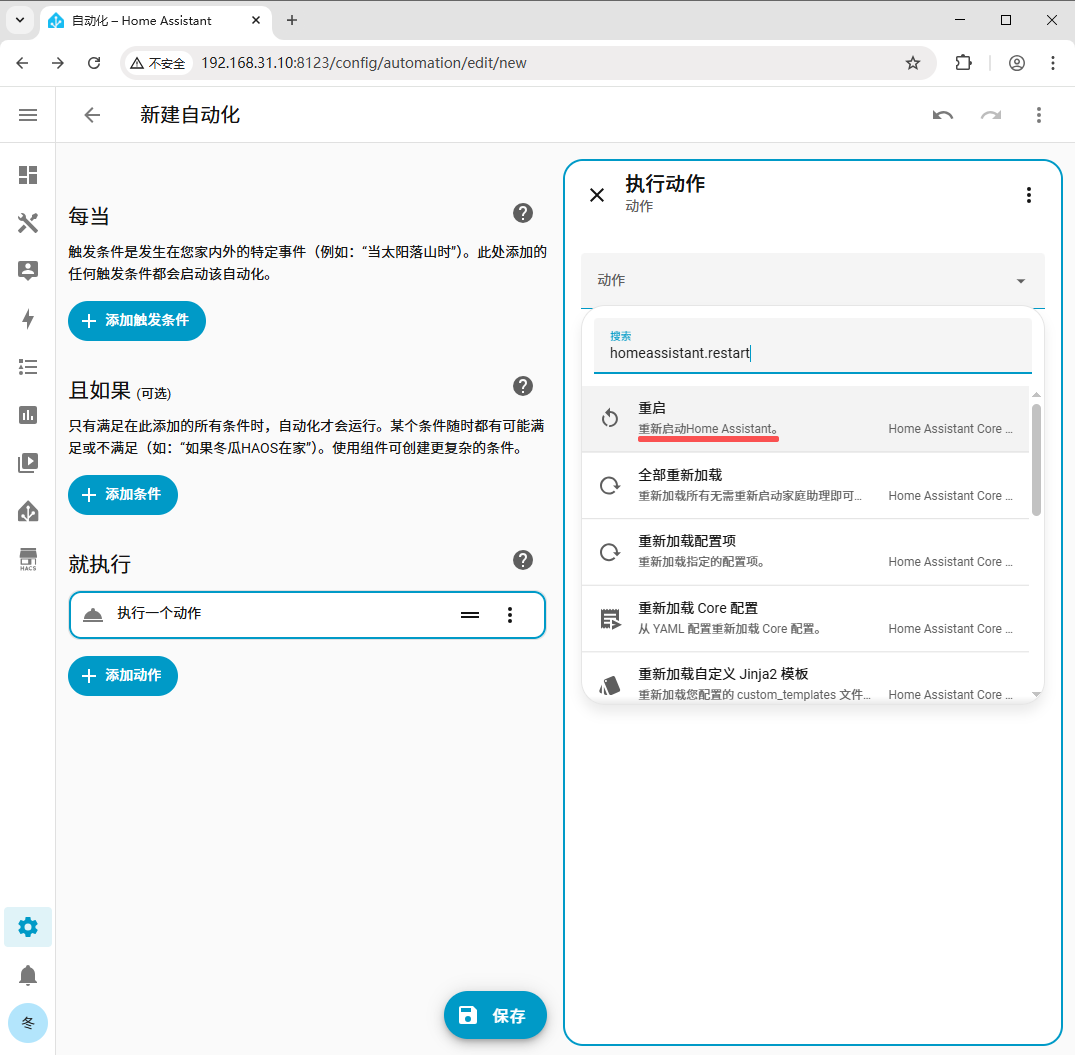Open Chrome three-dot menu
Viewport: 1075px width, 1055px height.
point(1052,63)
